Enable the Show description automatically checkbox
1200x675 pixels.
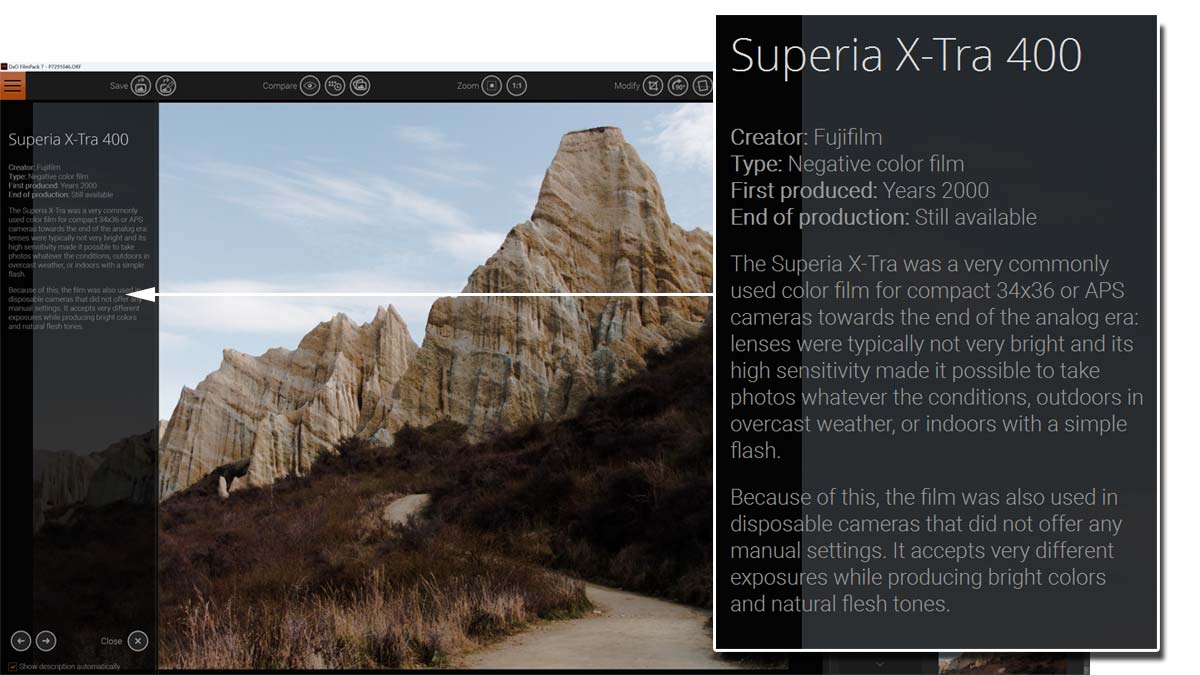pos(14,666)
